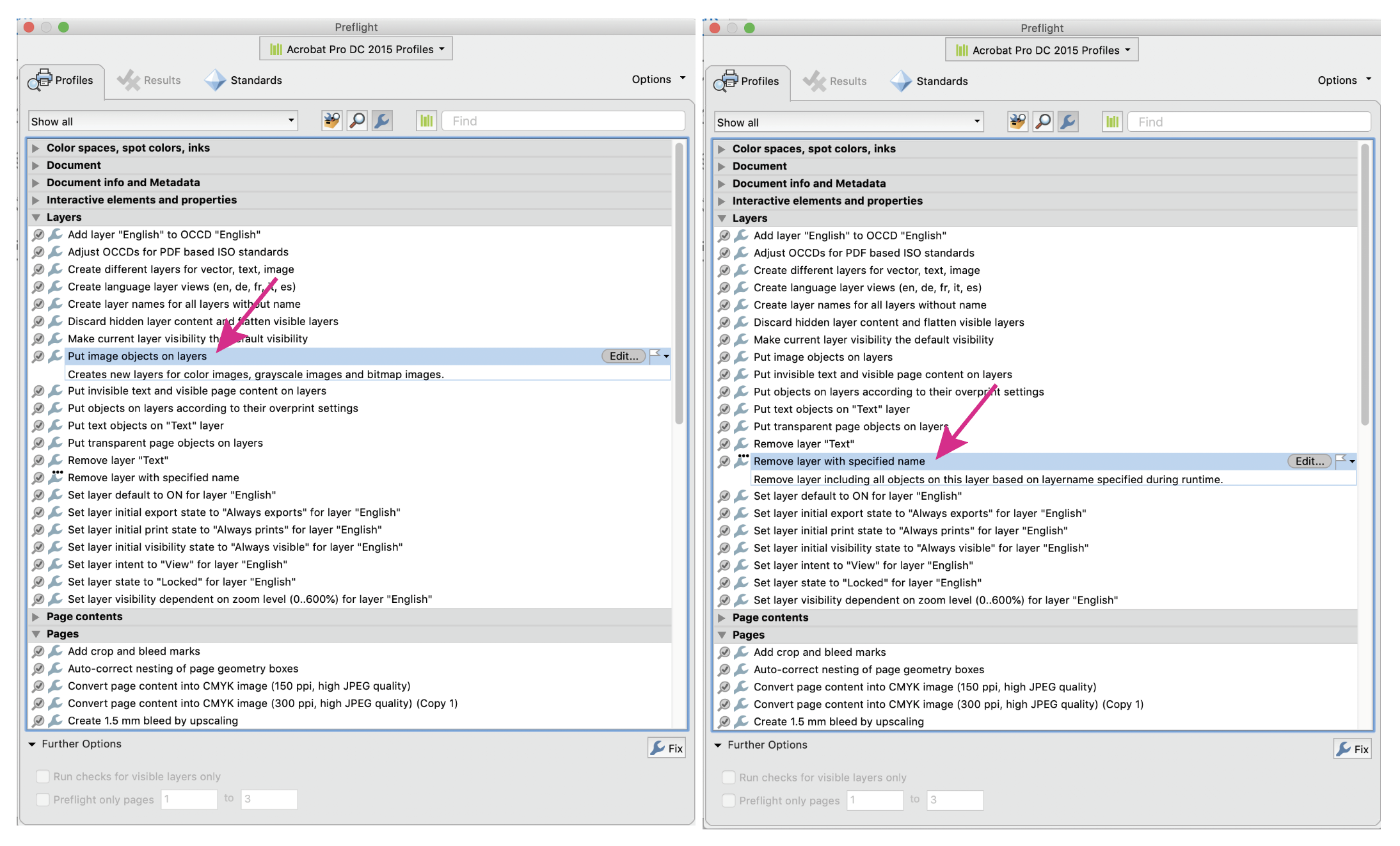The width and height of the screenshot is (1400, 846).
Task: Check 'Run checks for visible layers only' in right window
Action: [x=729, y=777]
